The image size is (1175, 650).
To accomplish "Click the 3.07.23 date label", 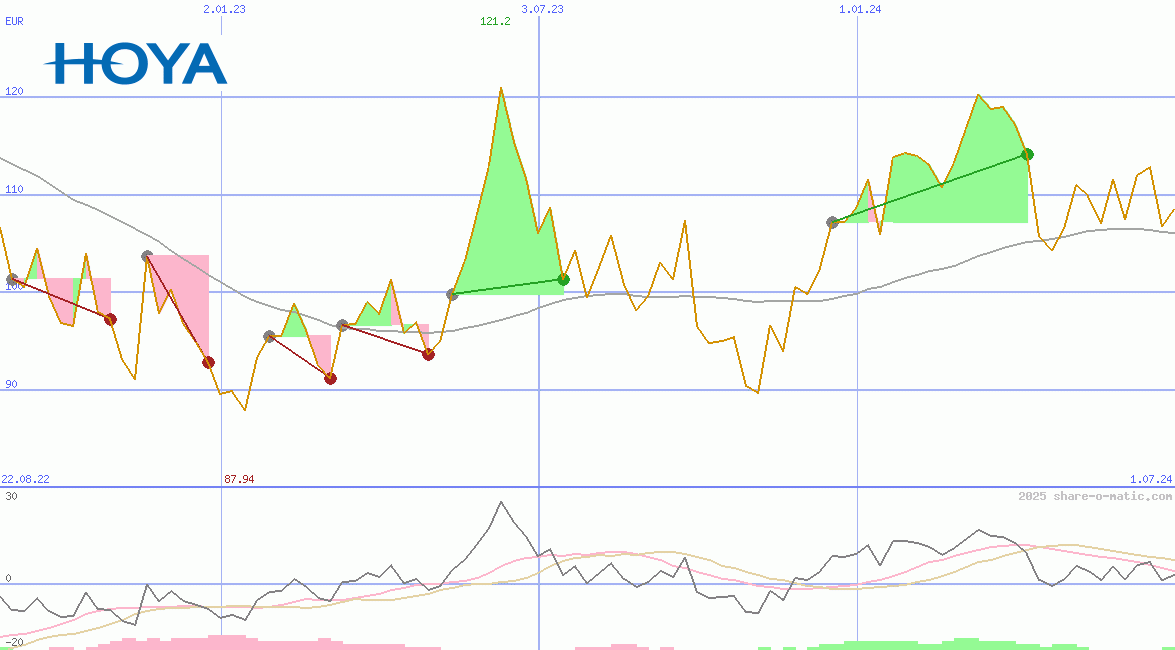I will pyautogui.click(x=543, y=9).
